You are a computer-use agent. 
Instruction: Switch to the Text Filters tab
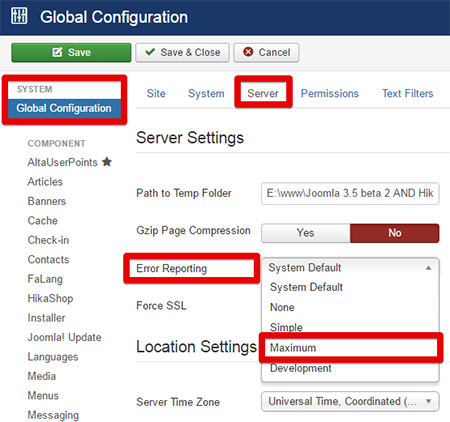tap(408, 93)
